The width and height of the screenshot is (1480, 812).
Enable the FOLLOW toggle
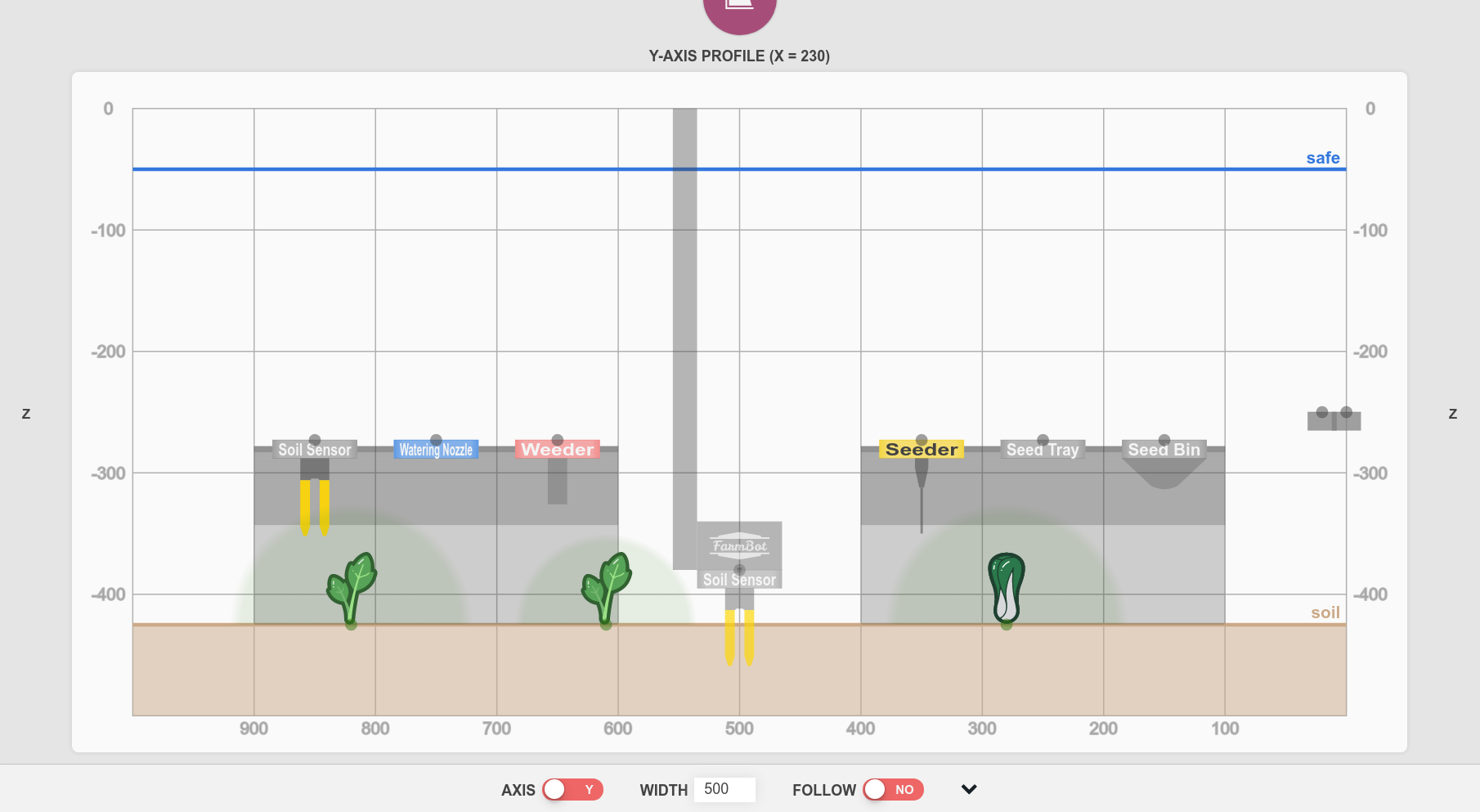(x=893, y=789)
